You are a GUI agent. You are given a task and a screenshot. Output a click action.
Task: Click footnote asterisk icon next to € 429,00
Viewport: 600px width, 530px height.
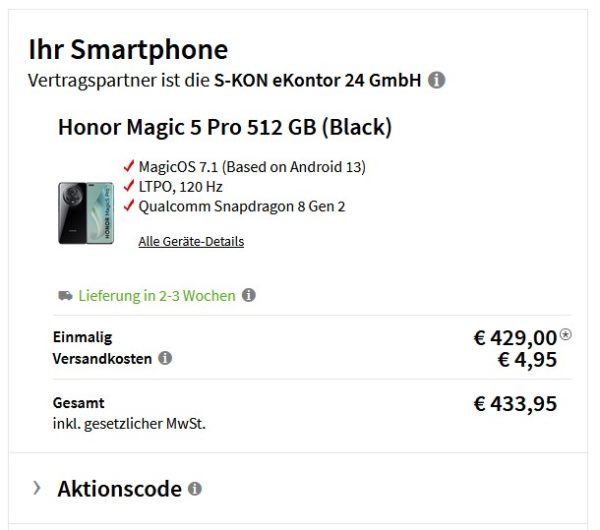tap(565, 335)
